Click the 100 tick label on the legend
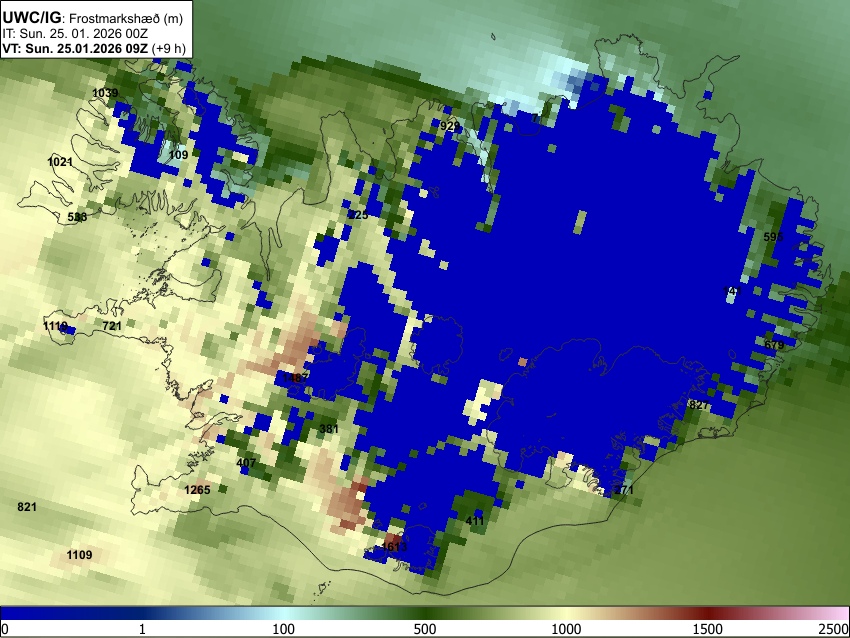 (x=284, y=629)
